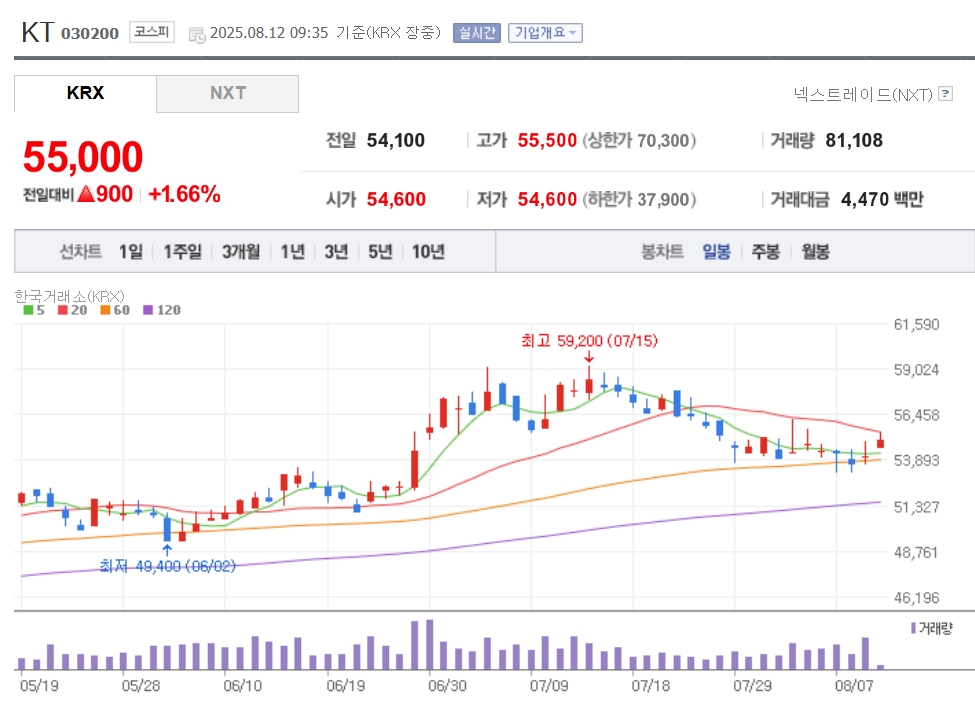Click the 최저 49,400 low marker label
Screen dimensions: 975x701
(167, 566)
